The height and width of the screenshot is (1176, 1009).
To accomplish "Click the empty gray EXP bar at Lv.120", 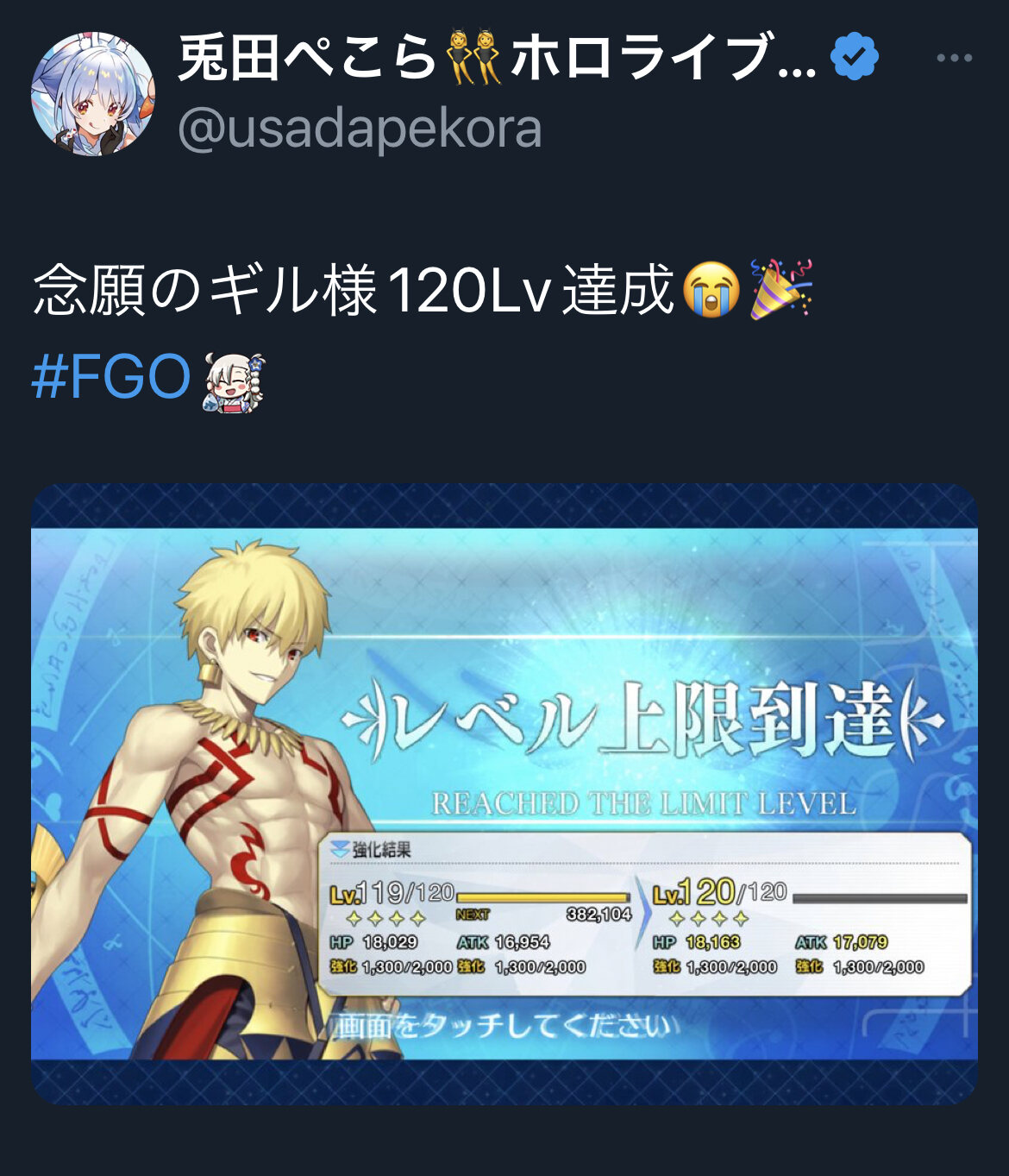I will click(x=881, y=898).
